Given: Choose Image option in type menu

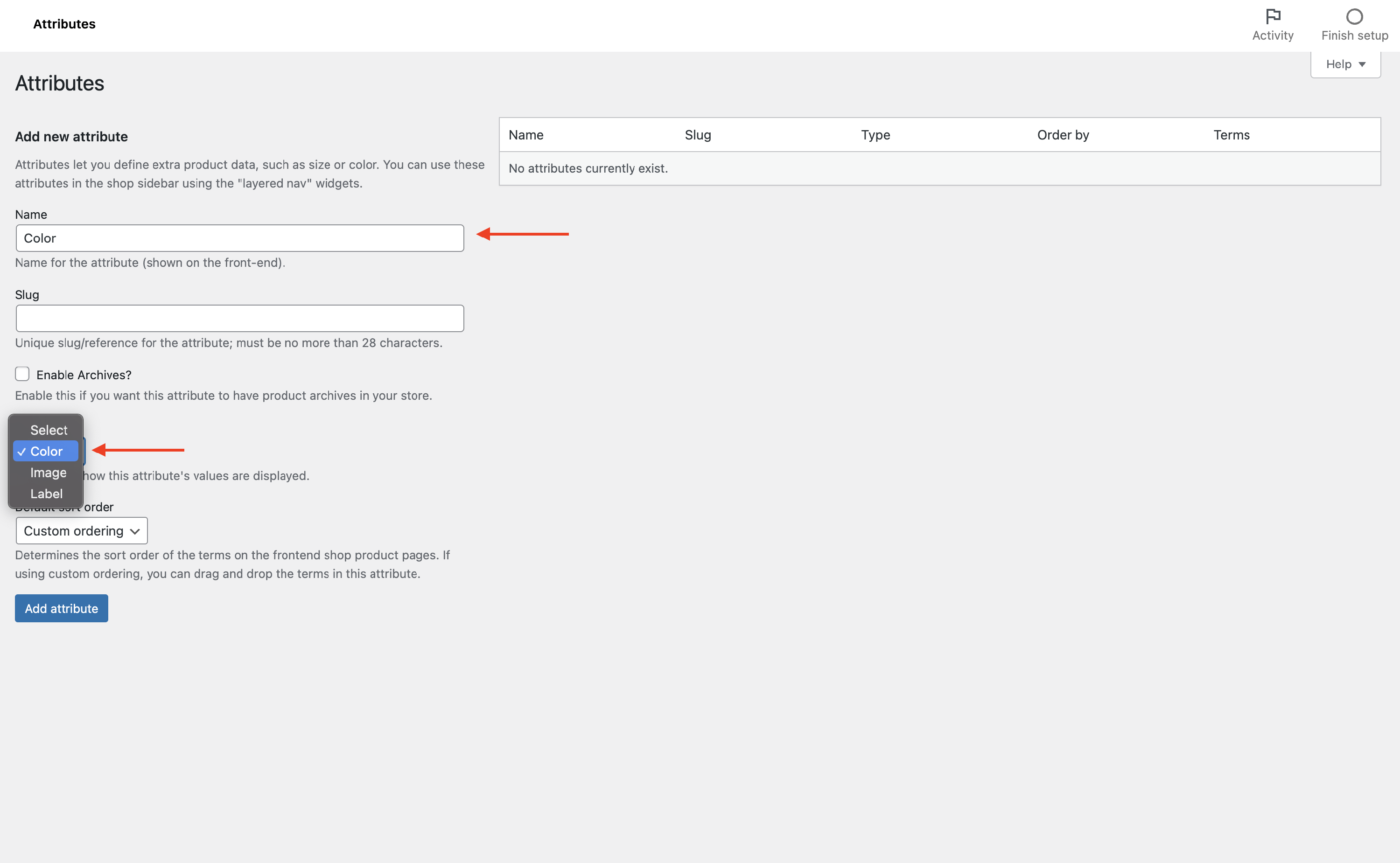Looking at the screenshot, I should pos(48,472).
